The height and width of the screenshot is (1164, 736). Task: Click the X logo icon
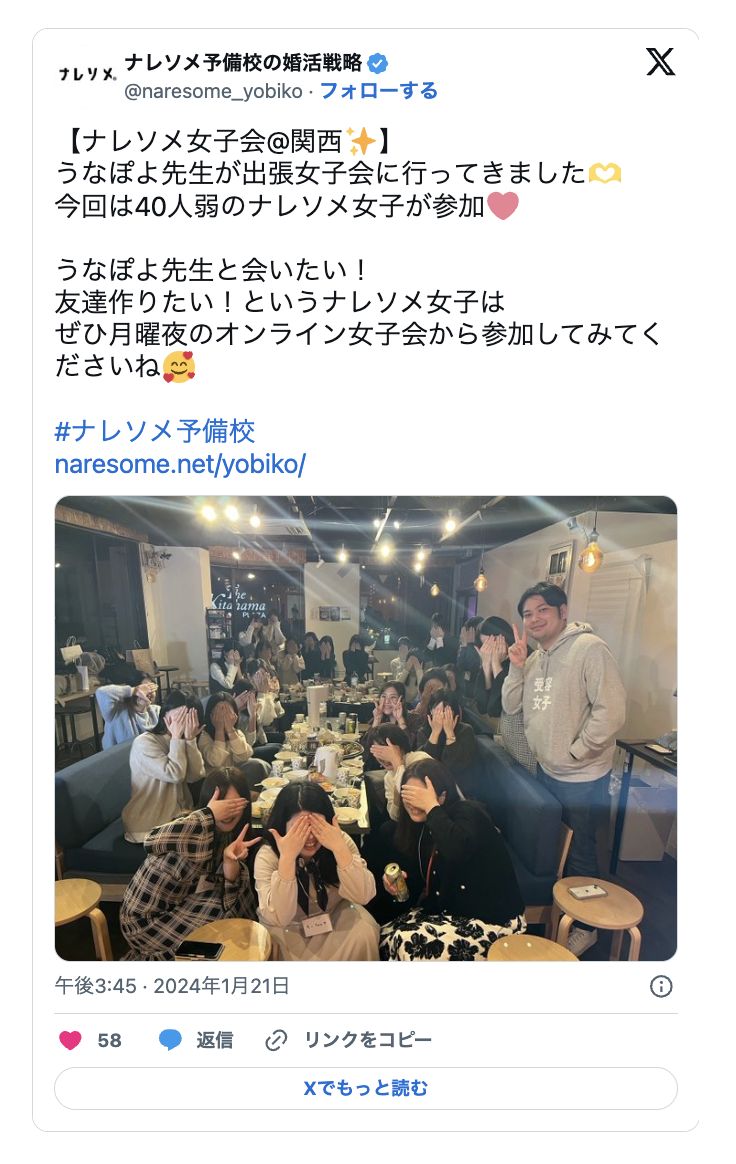tap(660, 62)
